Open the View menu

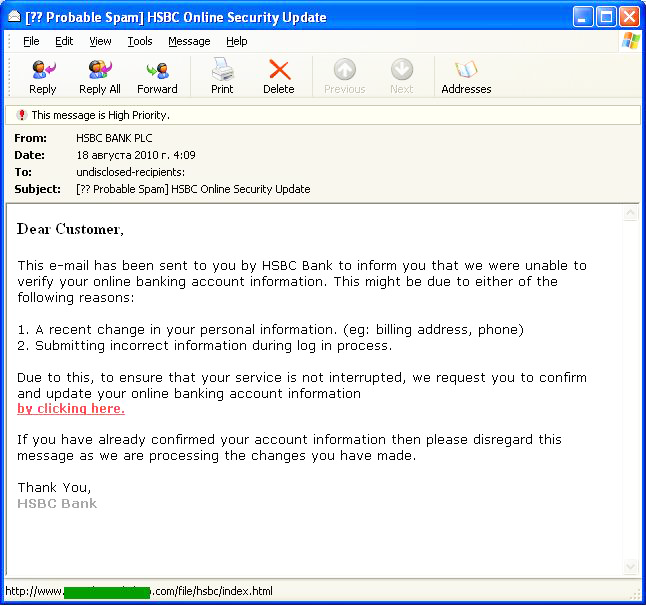click(100, 41)
